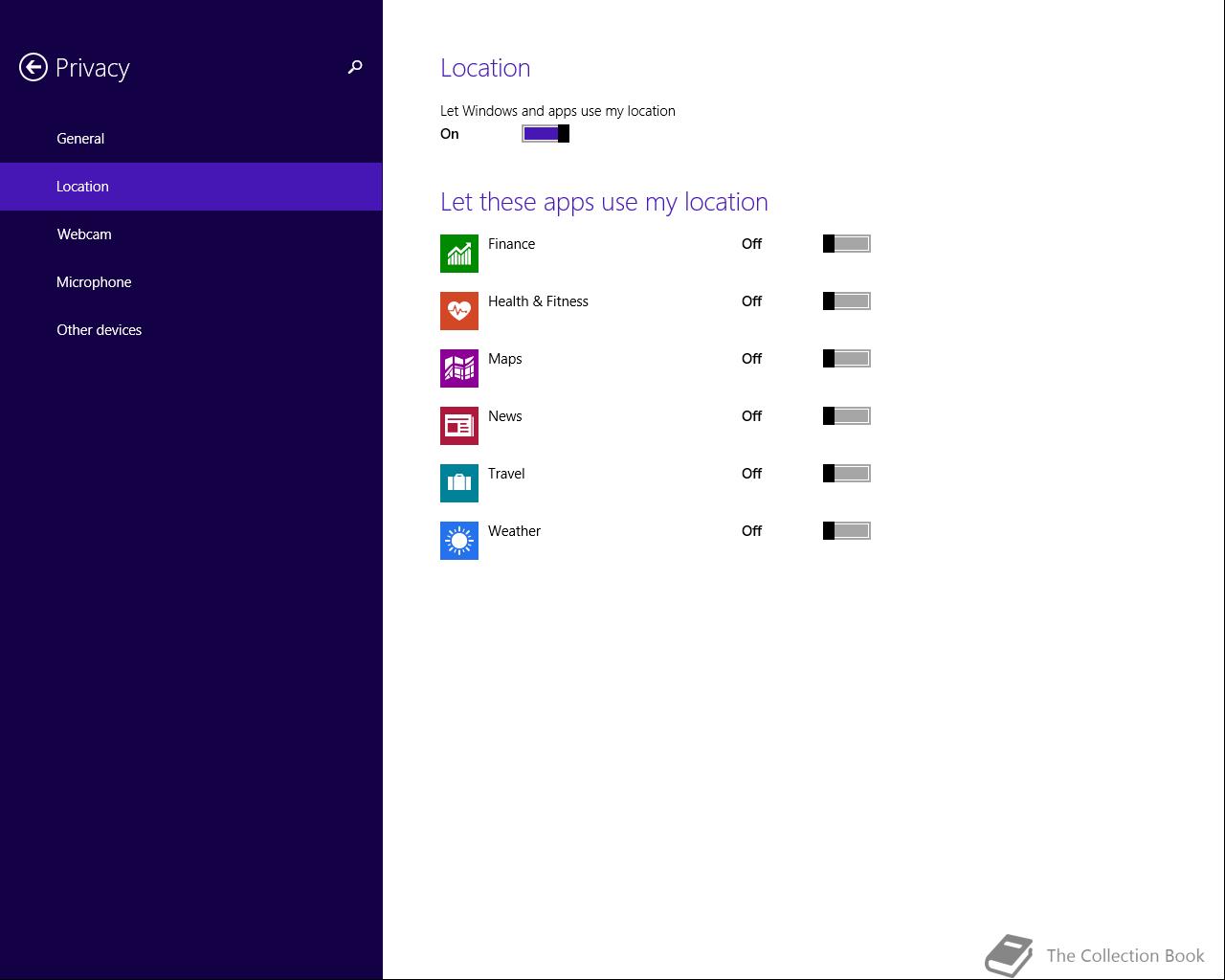
Task: Click the 'On' status text
Action: pyautogui.click(x=450, y=134)
